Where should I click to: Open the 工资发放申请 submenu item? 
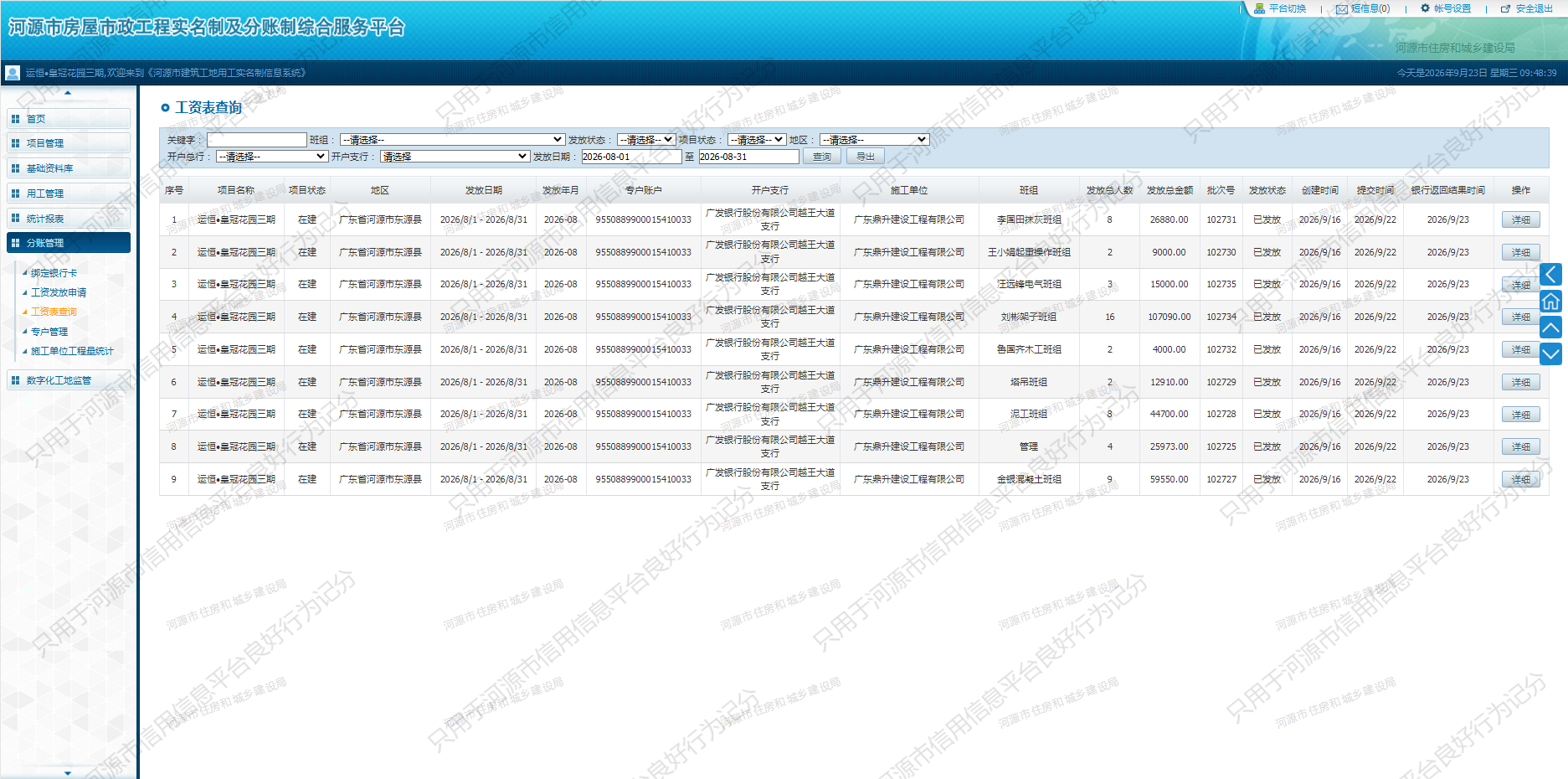[x=59, y=292]
